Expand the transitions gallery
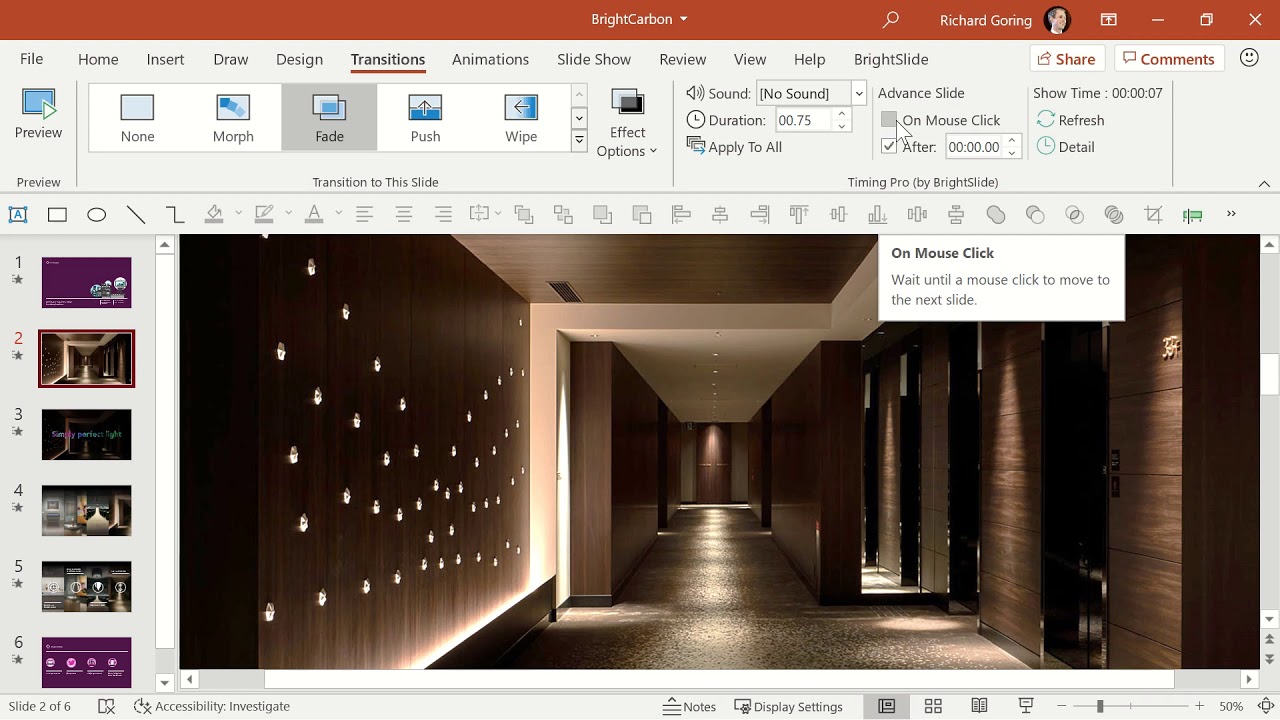Viewport: 1280px width, 720px height. point(579,142)
